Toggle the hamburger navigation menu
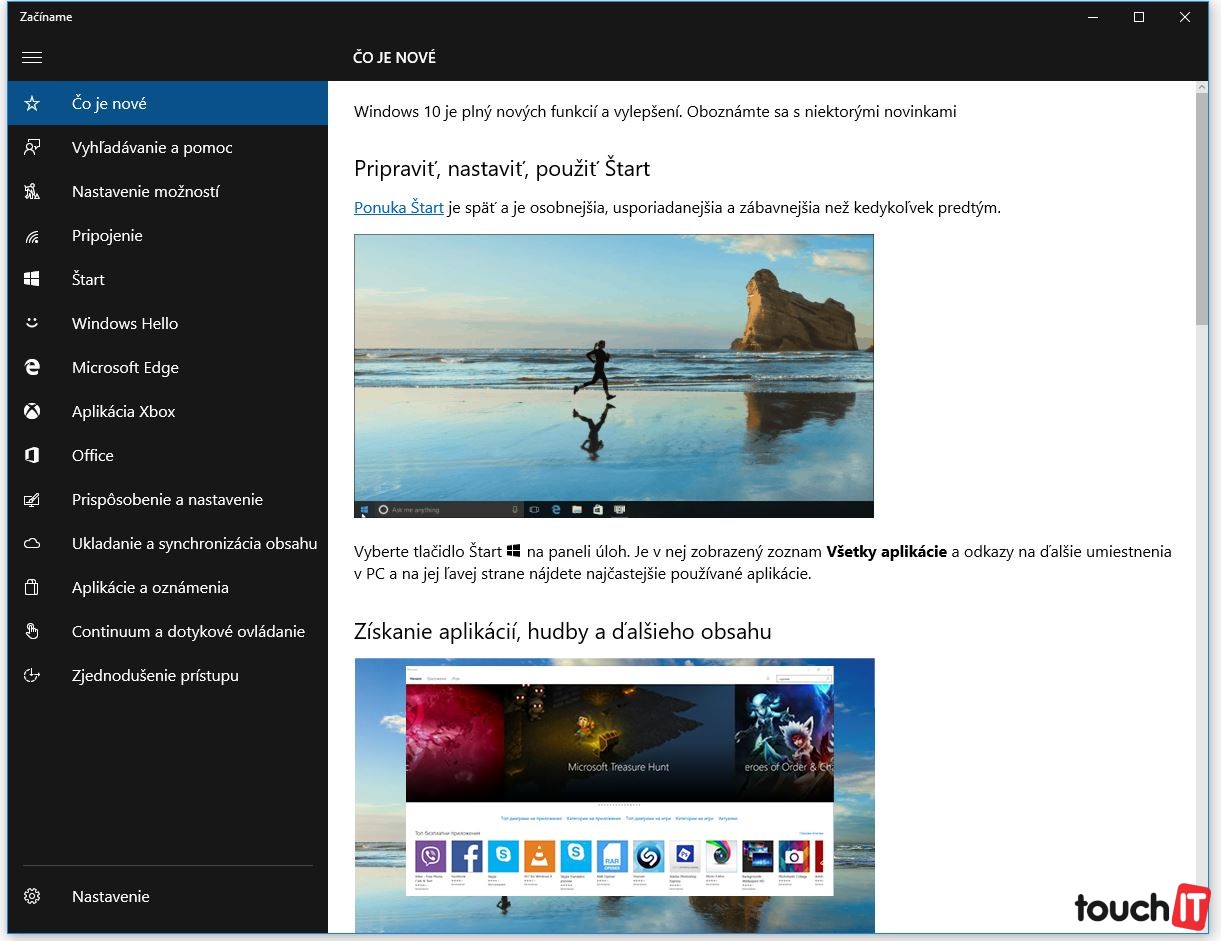 [32, 58]
